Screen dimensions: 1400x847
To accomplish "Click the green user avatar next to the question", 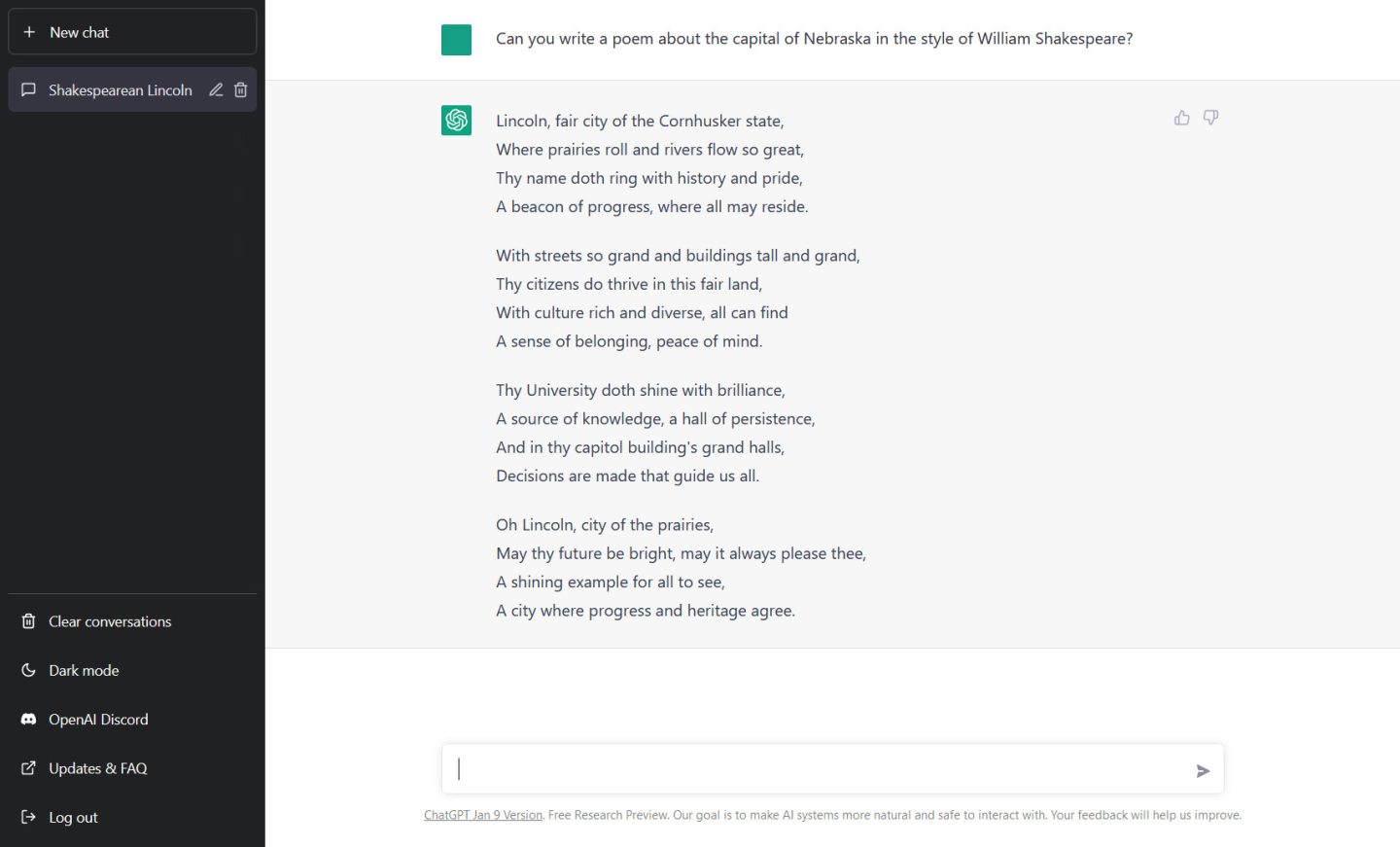I will [456, 40].
